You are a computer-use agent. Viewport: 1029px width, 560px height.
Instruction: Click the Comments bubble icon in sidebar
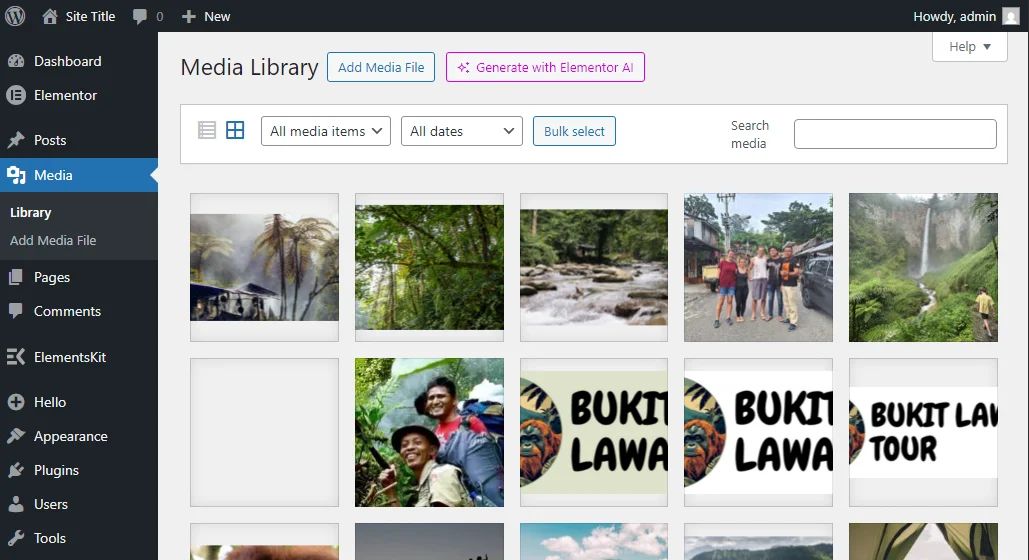point(16,311)
